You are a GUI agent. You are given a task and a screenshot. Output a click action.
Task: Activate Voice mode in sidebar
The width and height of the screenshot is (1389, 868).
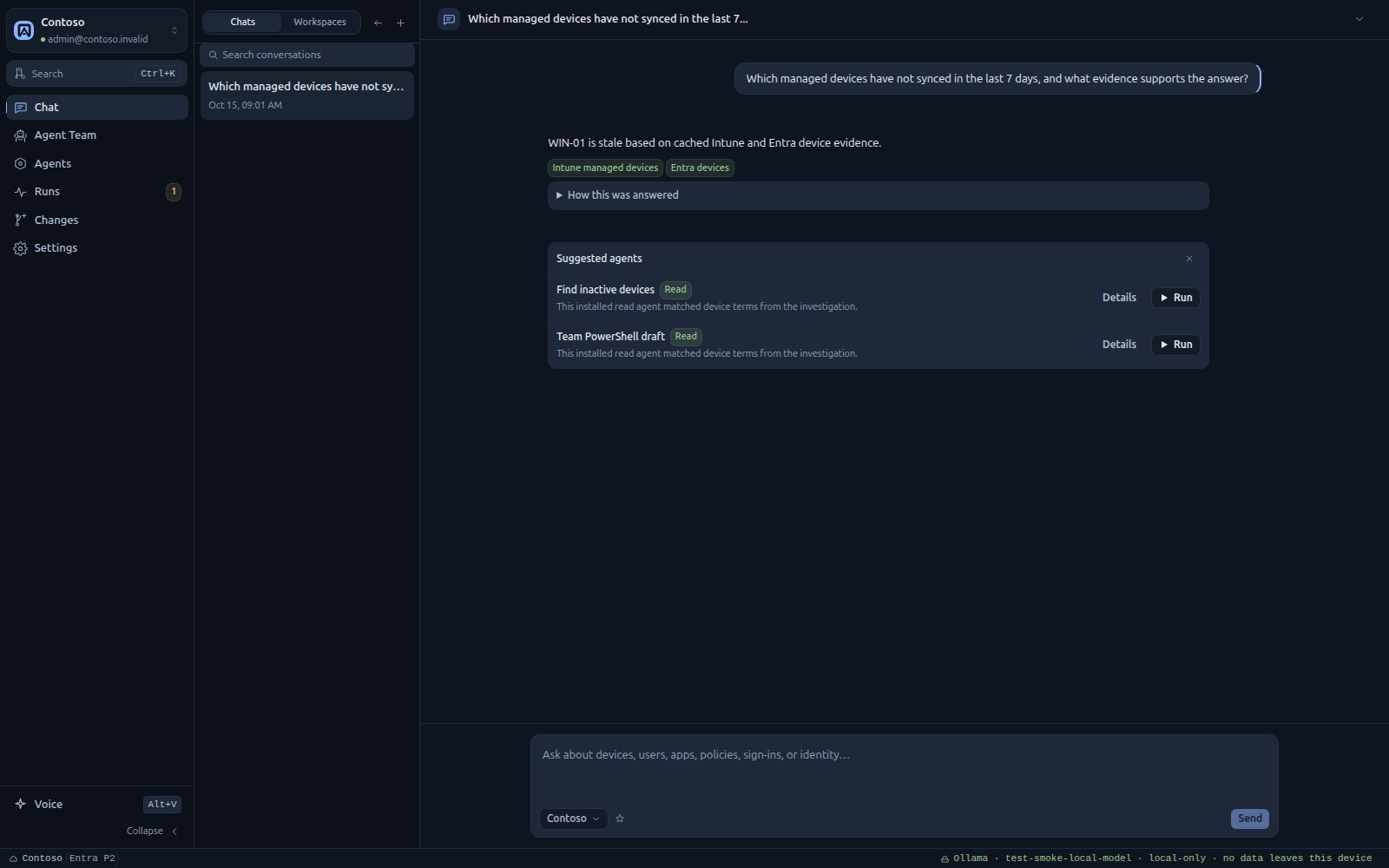pos(96,804)
